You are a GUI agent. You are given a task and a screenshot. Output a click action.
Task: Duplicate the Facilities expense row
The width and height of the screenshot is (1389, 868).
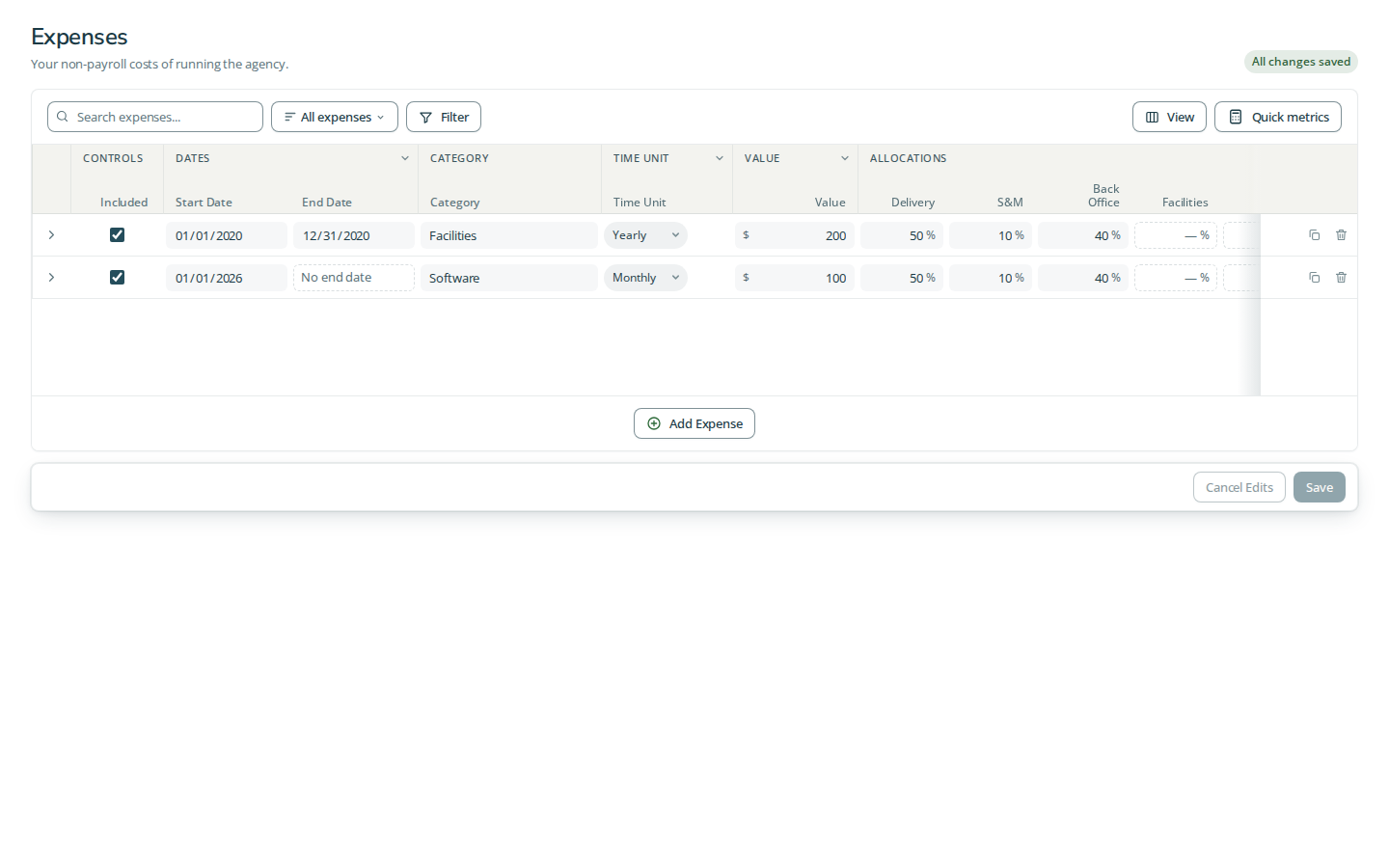[1314, 235]
